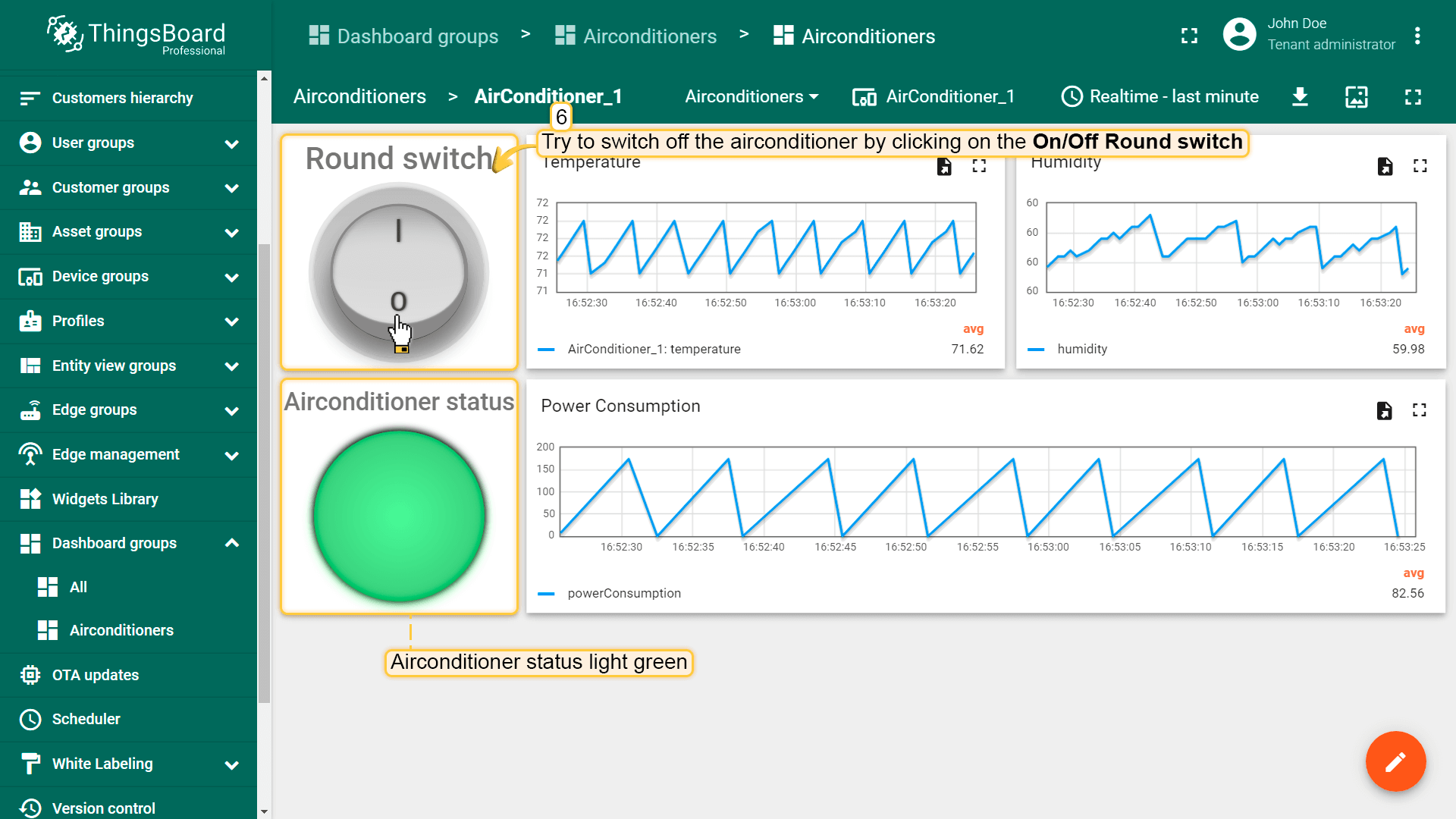Click the Edge management icon

30,454
